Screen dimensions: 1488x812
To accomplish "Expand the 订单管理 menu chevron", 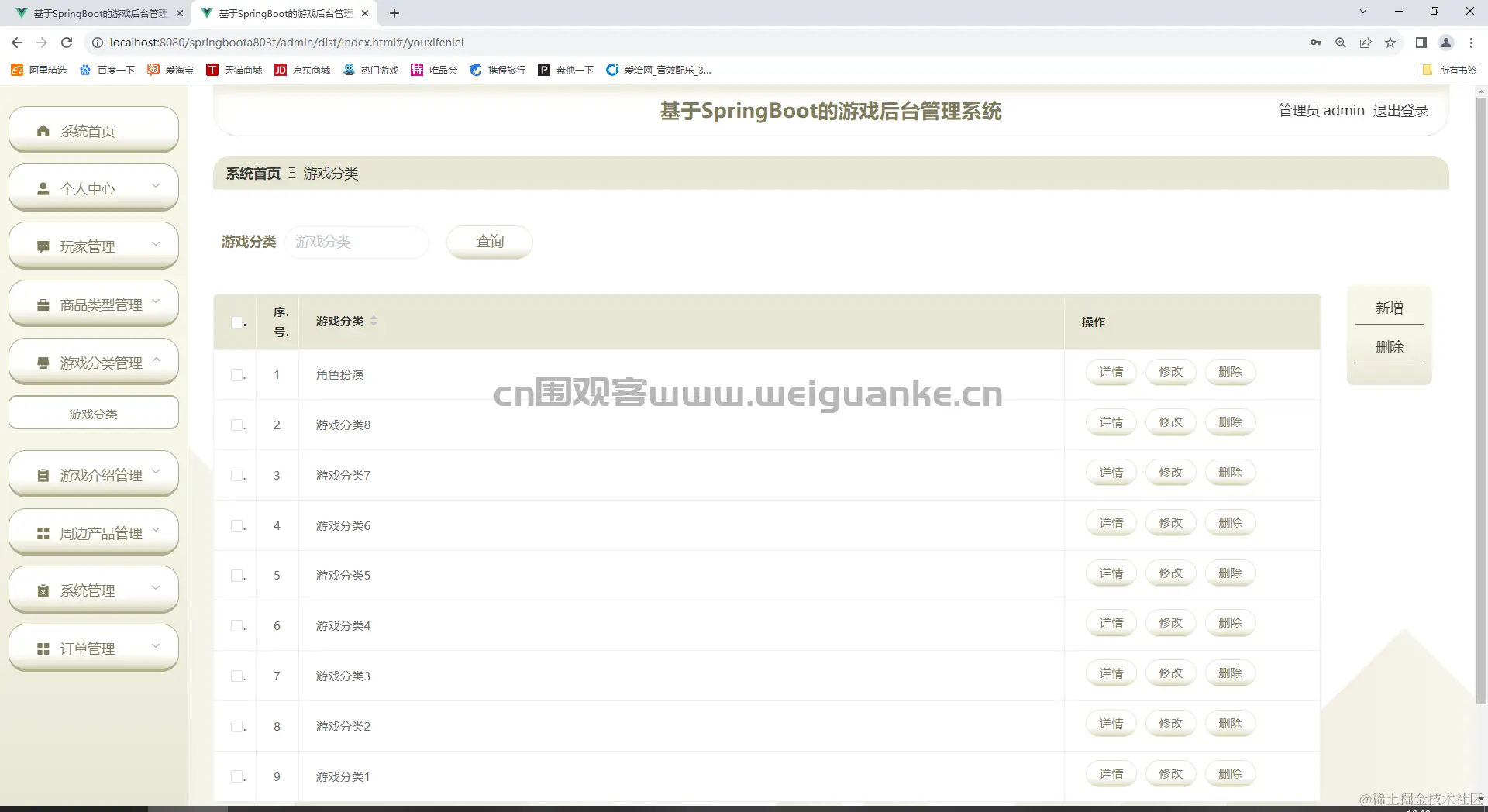I will (156, 646).
